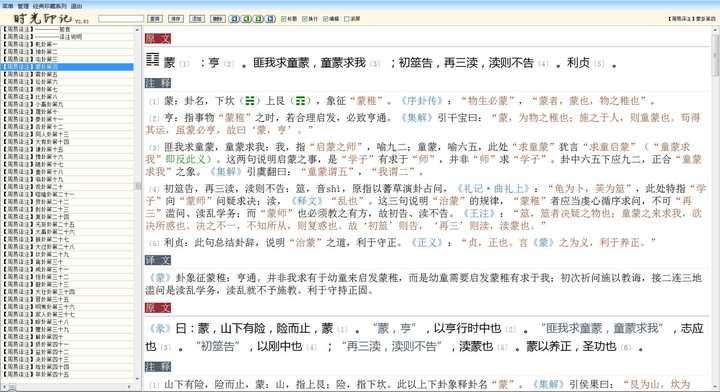
Task: Select the 前言 entry in the list
Action: pyautogui.click(x=67, y=29)
